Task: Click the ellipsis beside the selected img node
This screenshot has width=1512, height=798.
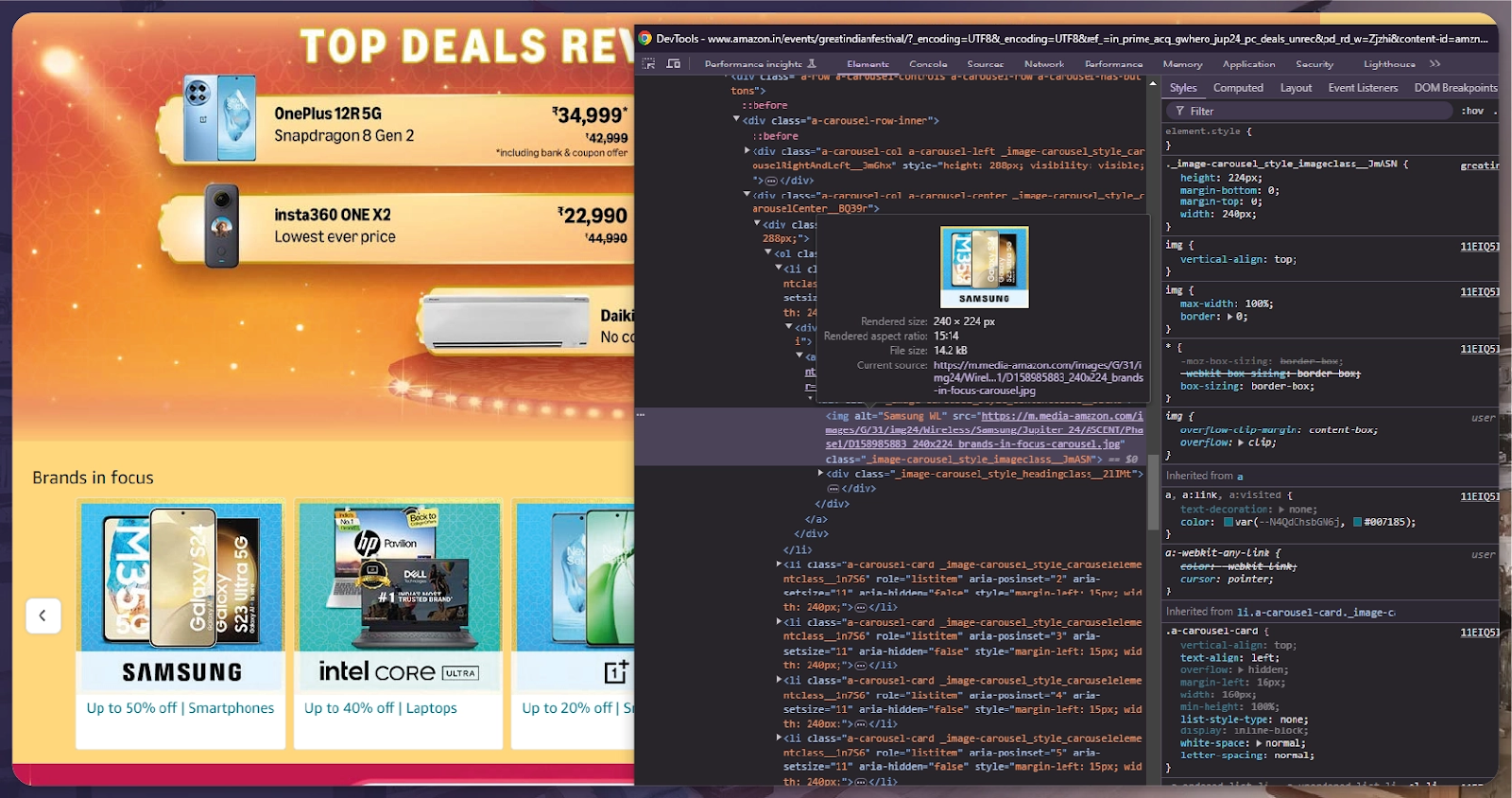Action: pos(641,415)
